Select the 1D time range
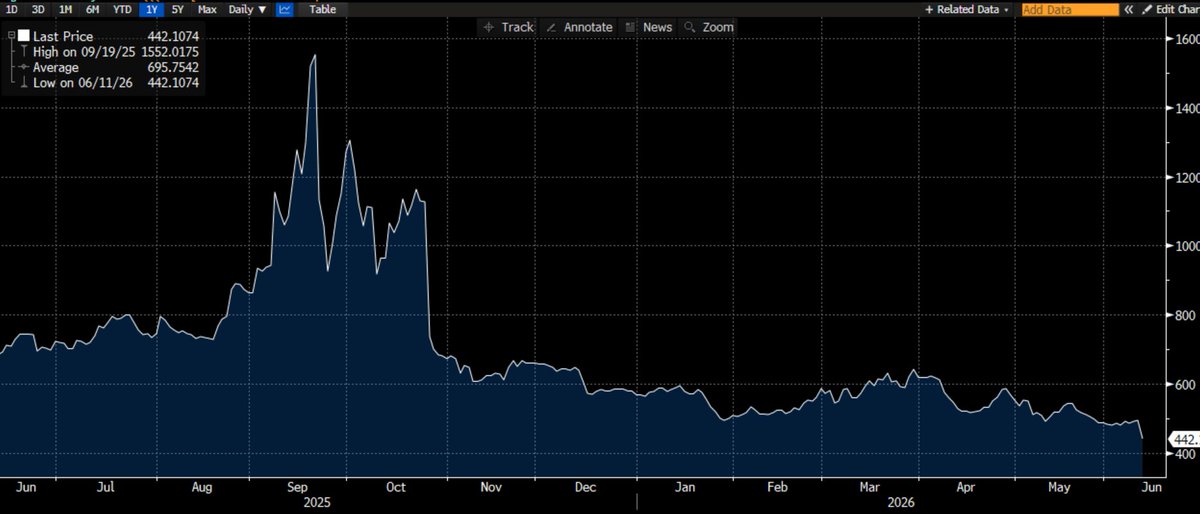The width and height of the screenshot is (1200, 514). click(x=11, y=9)
